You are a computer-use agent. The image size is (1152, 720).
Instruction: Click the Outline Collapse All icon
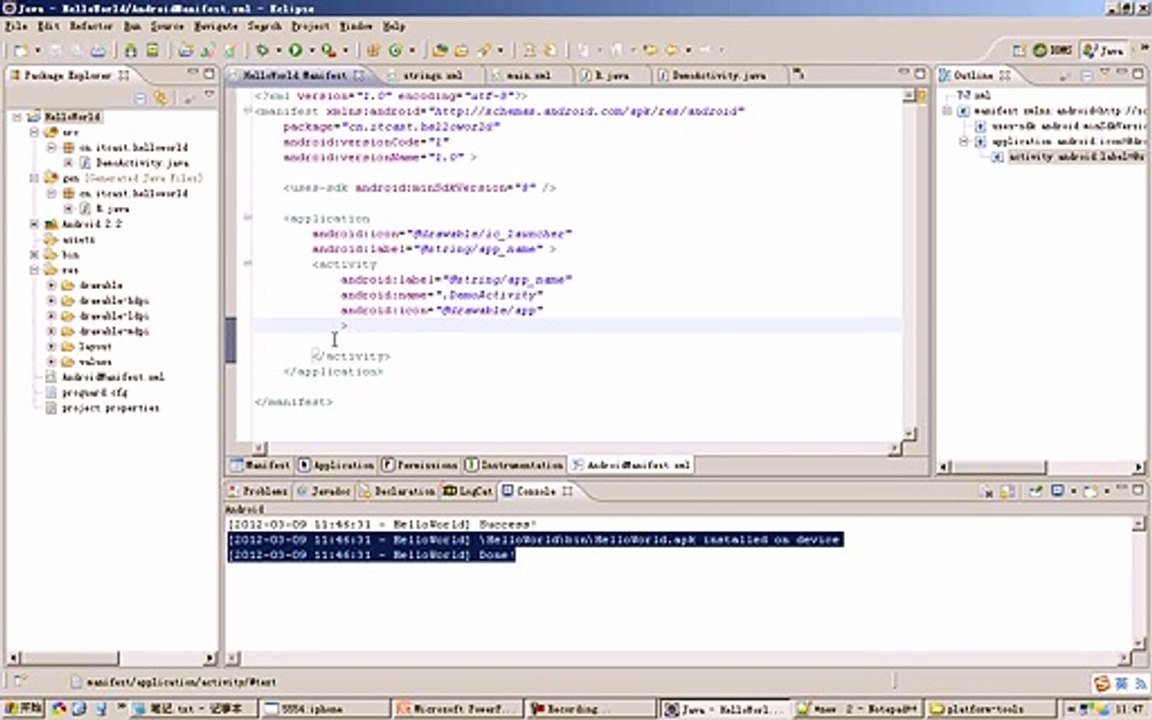coord(1087,75)
